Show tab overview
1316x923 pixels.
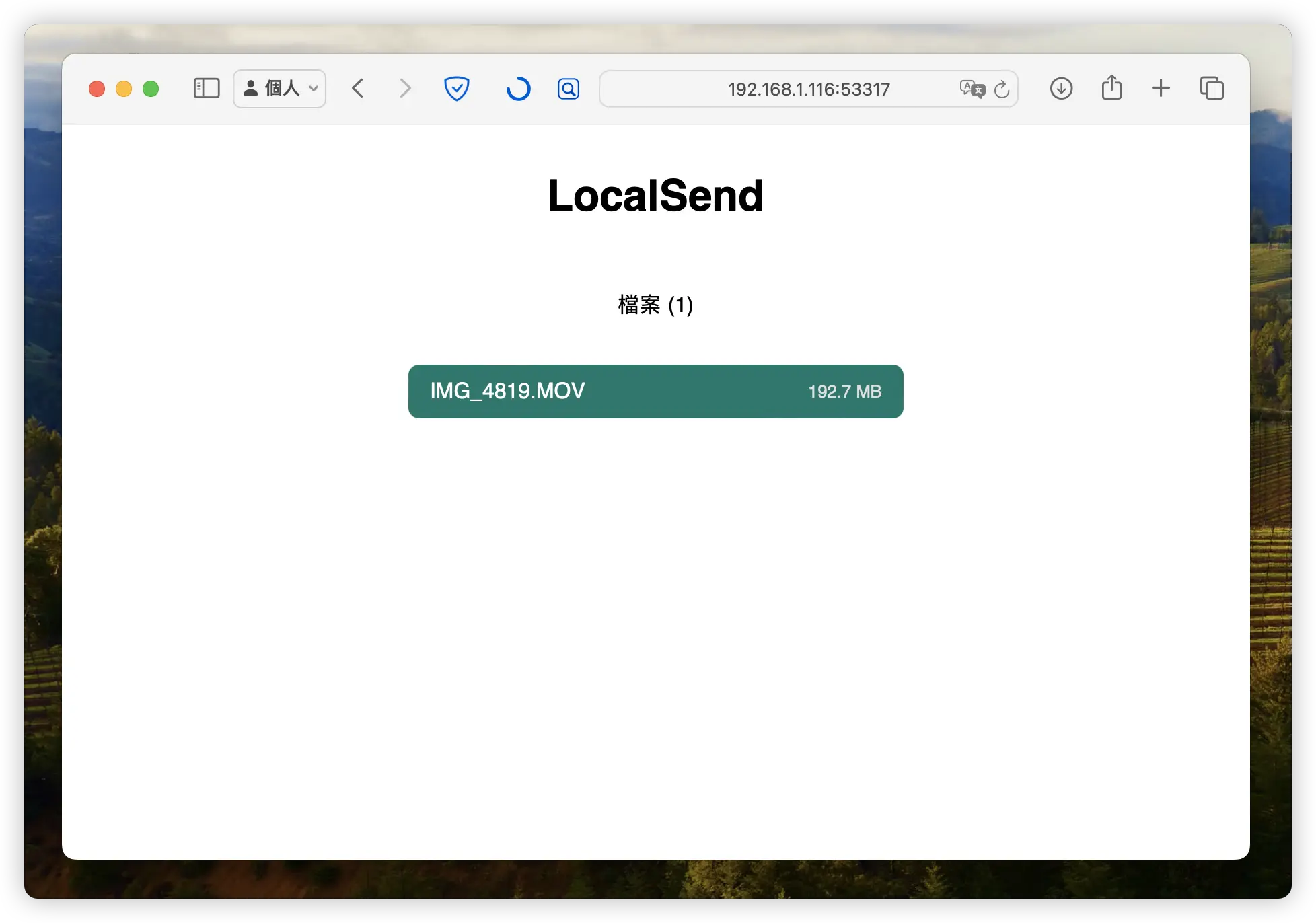[x=1212, y=88]
